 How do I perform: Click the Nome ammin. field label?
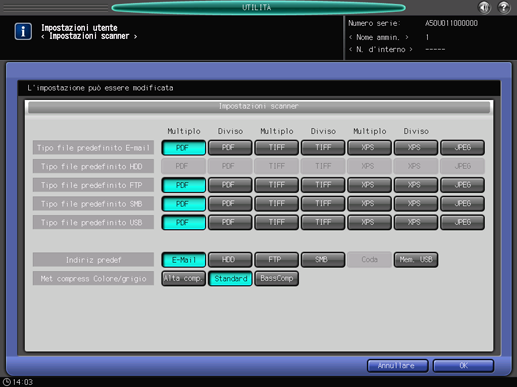(x=378, y=37)
